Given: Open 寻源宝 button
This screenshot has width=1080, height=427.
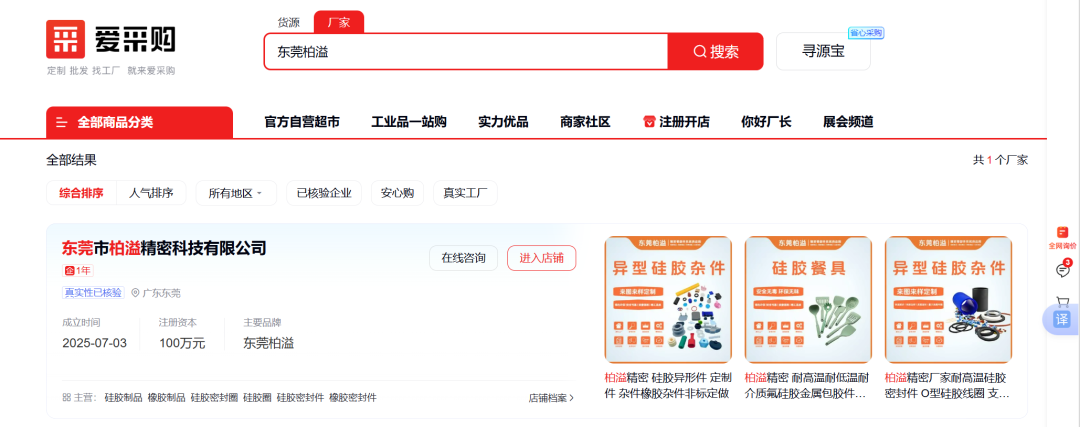Looking at the screenshot, I should coord(823,52).
